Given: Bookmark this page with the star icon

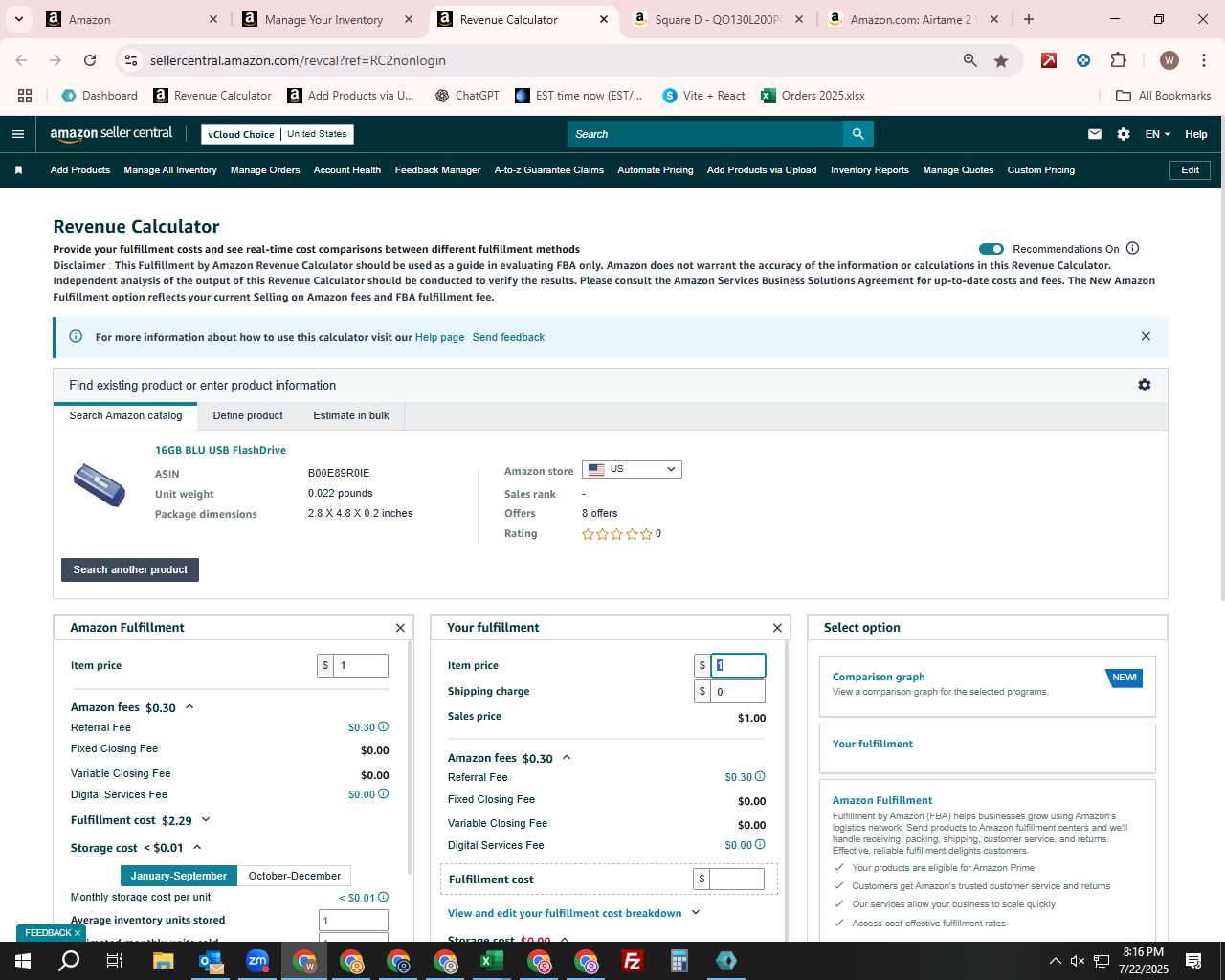Looking at the screenshot, I should (x=1001, y=60).
